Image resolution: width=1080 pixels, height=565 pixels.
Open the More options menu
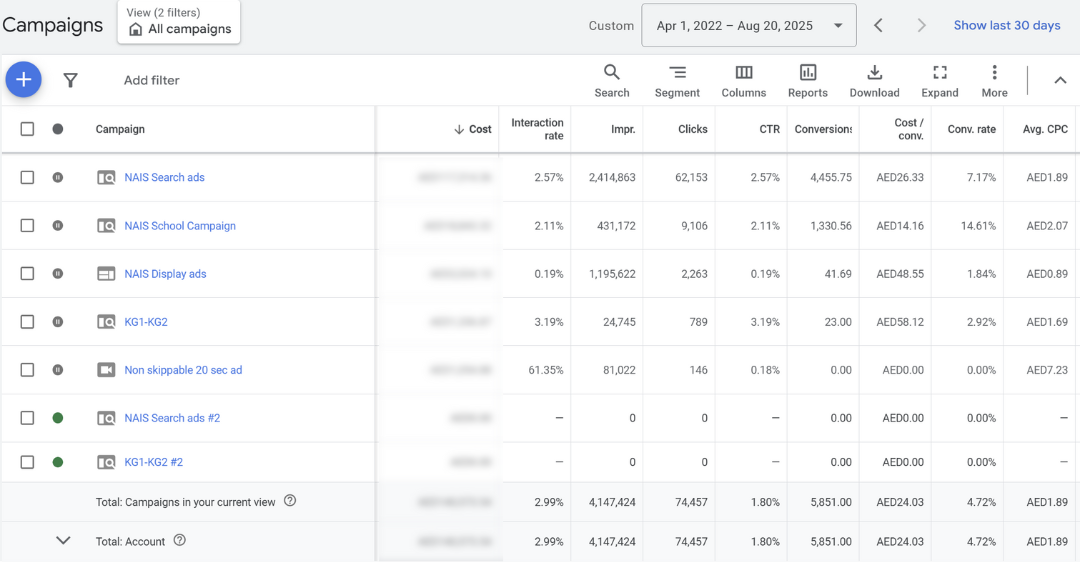(994, 80)
